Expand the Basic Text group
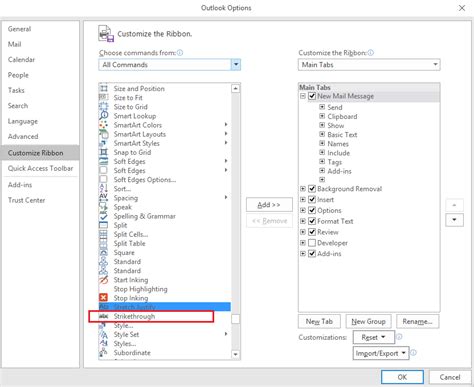Screen dimensions: 474x387 [322, 134]
